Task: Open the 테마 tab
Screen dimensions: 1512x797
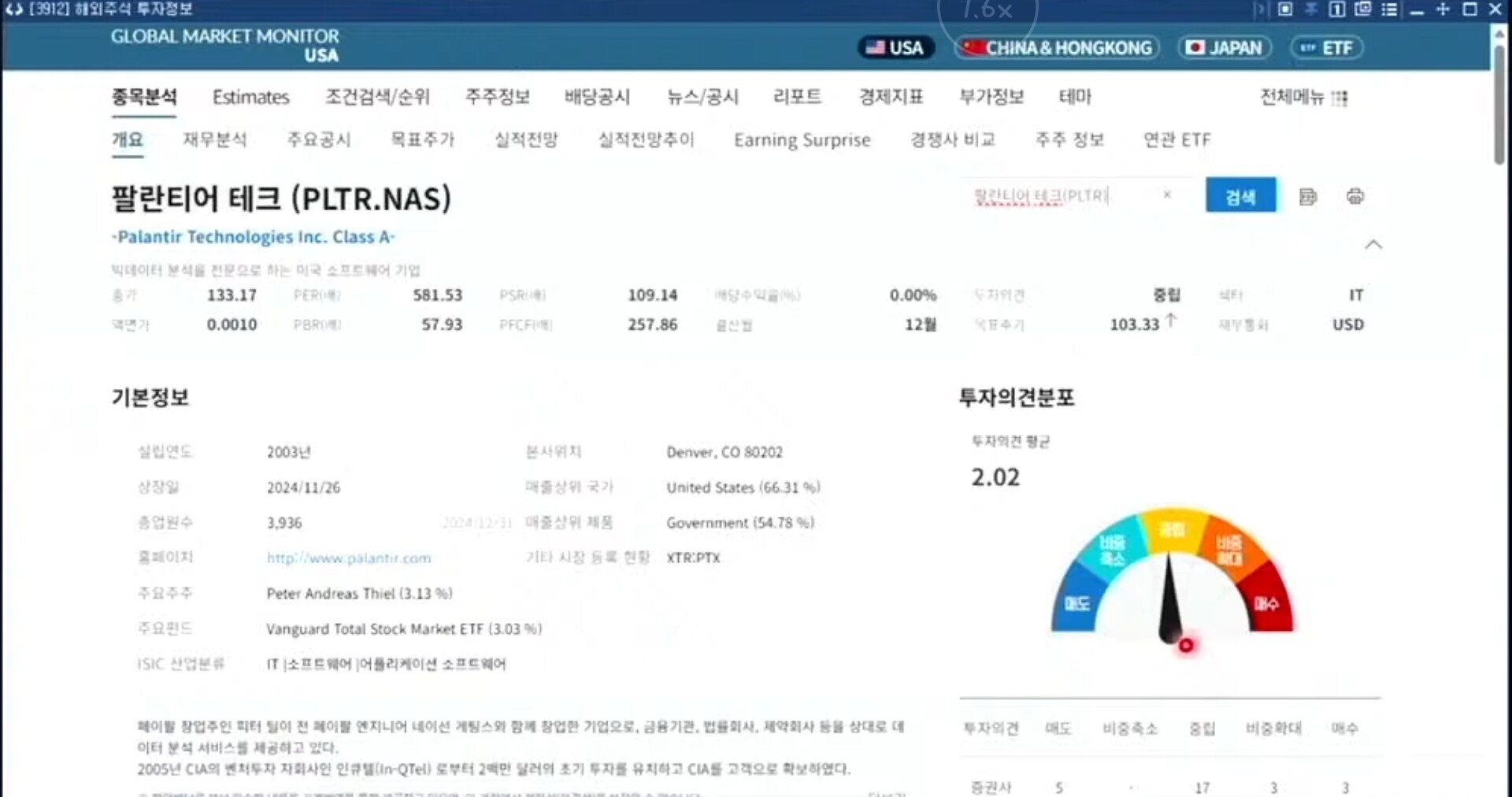Action: click(1075, 97)
